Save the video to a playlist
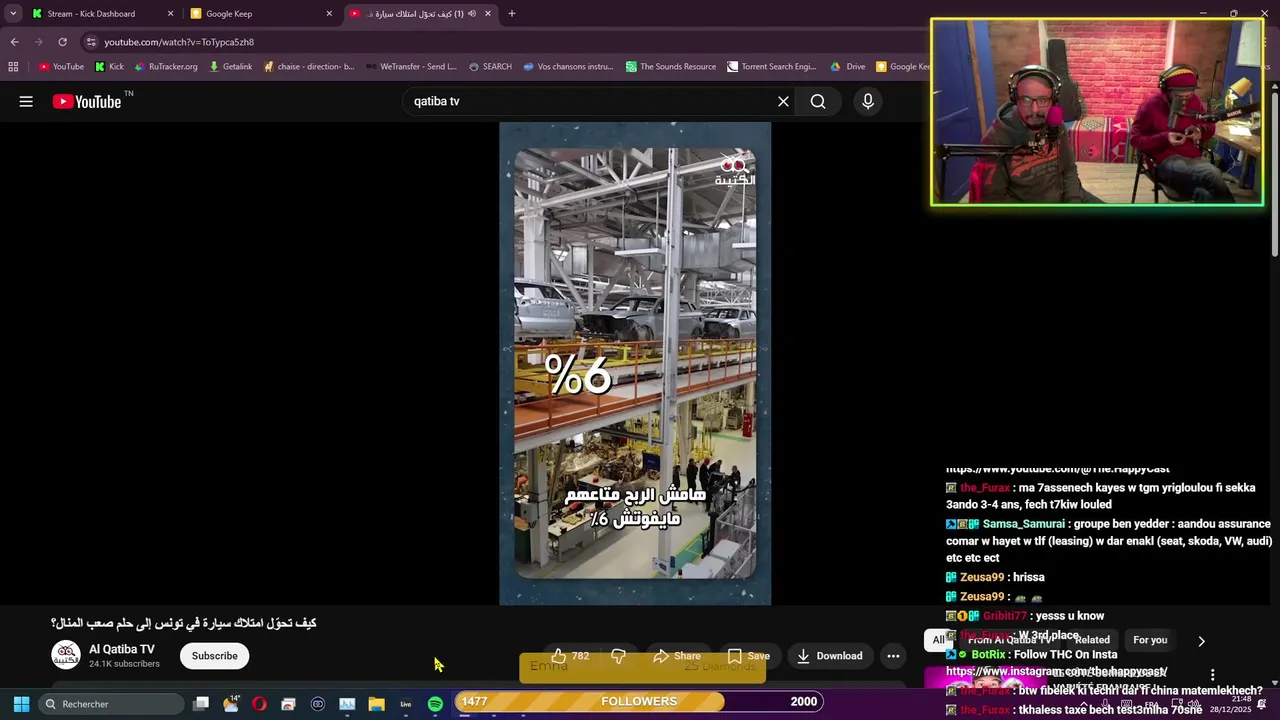Viewport: 1280px width, 720px height. 748,656
